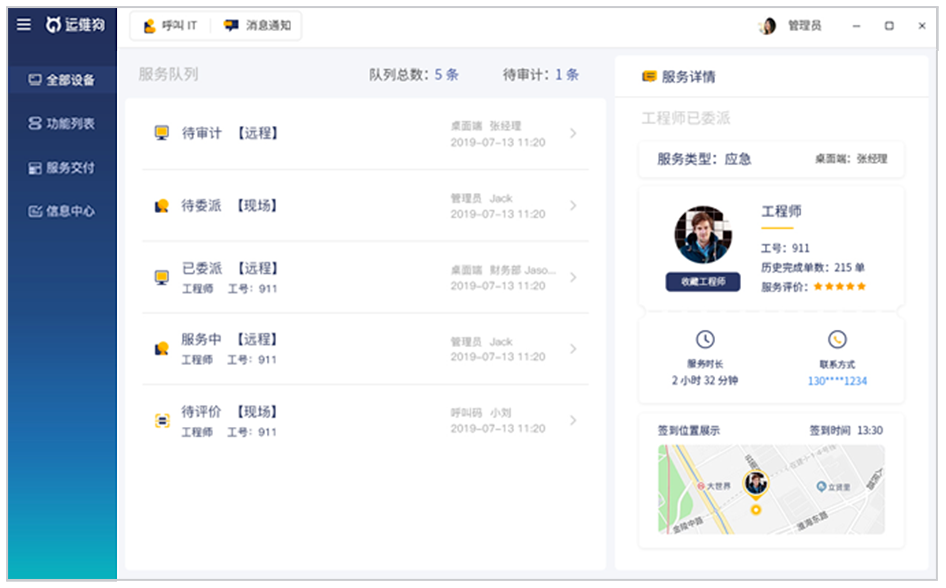Click the engineer pin on the map
Viewport: 946px width, 588px height.
pyautogui.click(x=755, y=484)
